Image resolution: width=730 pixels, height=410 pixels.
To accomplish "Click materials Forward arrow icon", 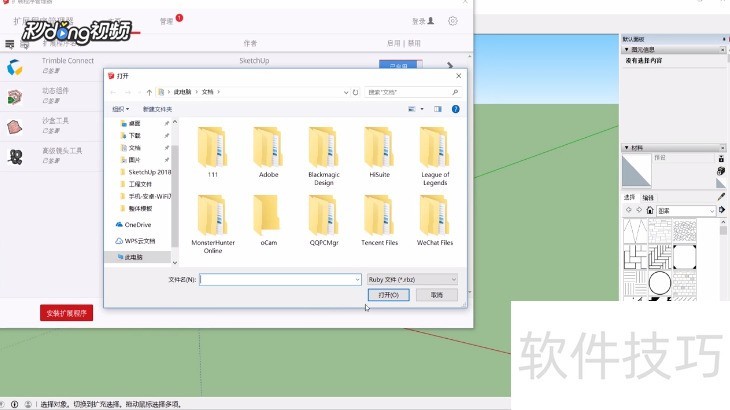I will pos(639,210).
